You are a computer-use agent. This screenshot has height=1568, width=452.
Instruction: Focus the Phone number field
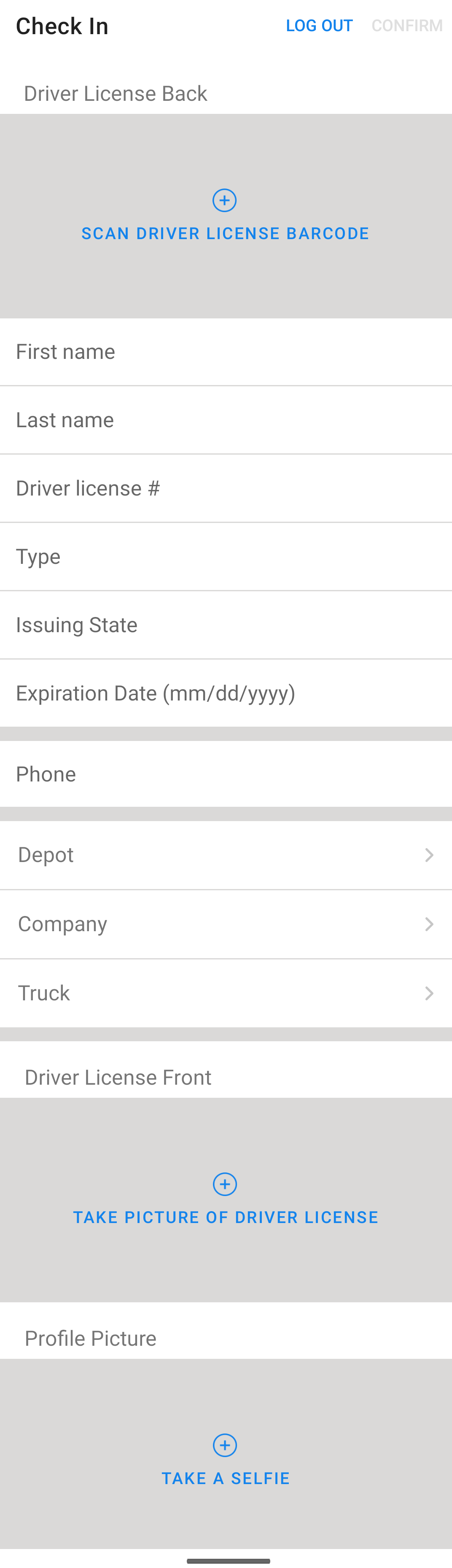pos(226,774)
